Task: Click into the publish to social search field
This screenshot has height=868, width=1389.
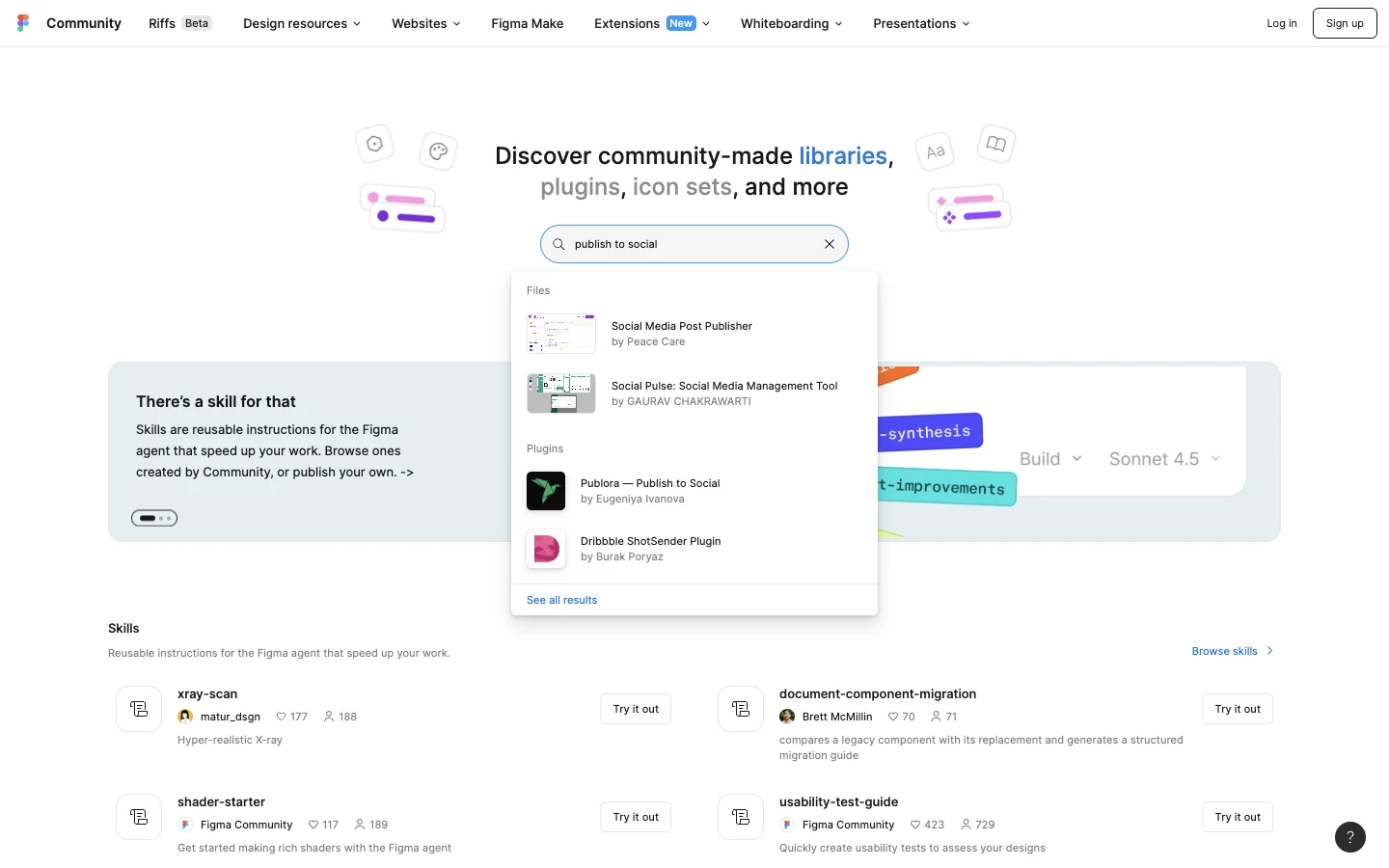Action: pyautogui.click(x=694, y=244)
